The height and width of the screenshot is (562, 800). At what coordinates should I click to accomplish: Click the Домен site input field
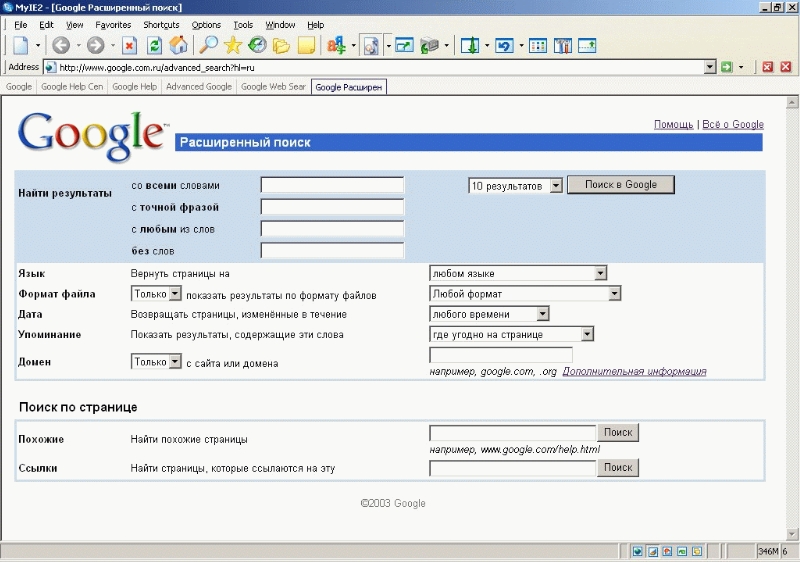[501, 355]
